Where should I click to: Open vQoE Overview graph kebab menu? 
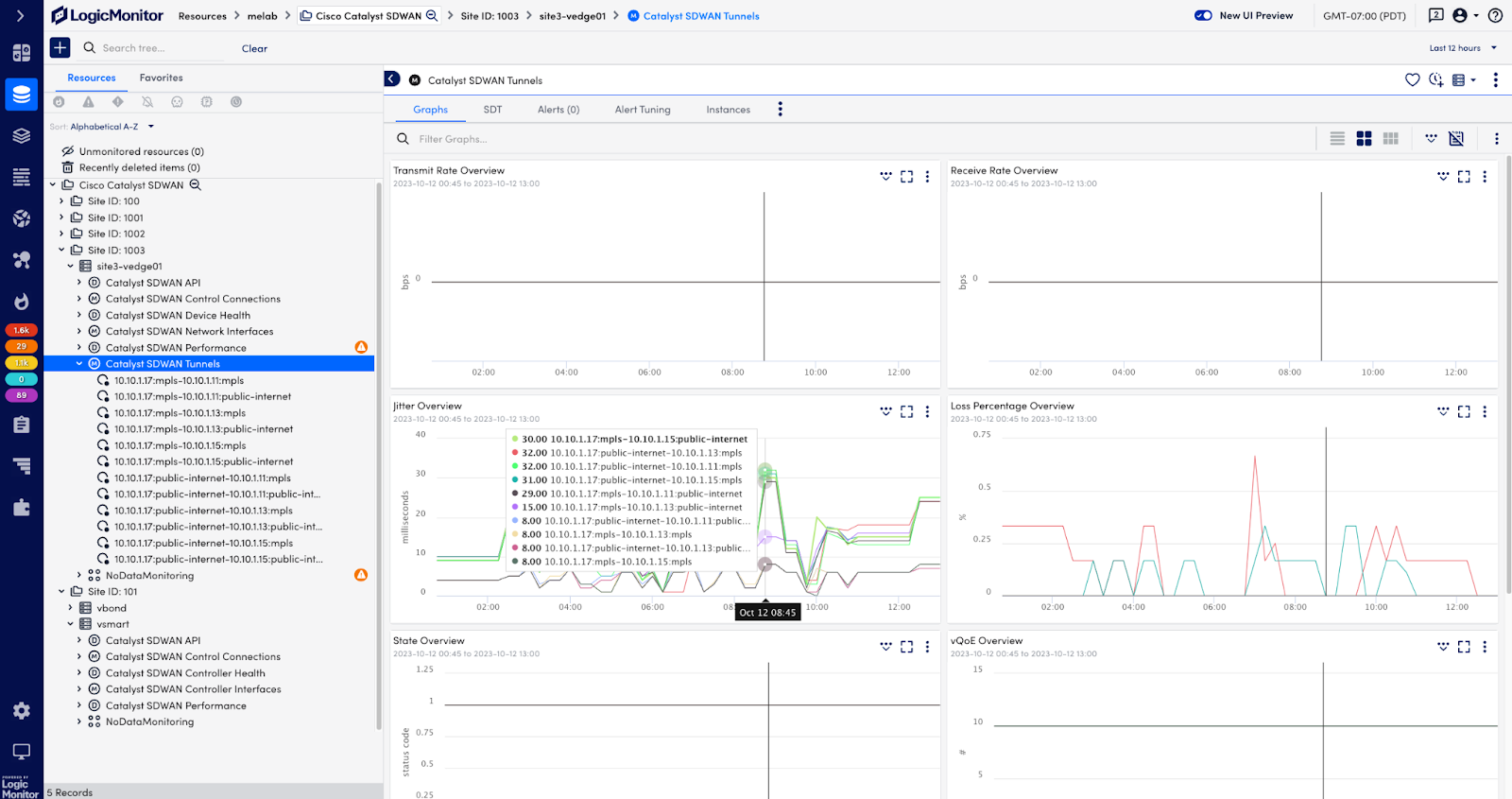1485,647
